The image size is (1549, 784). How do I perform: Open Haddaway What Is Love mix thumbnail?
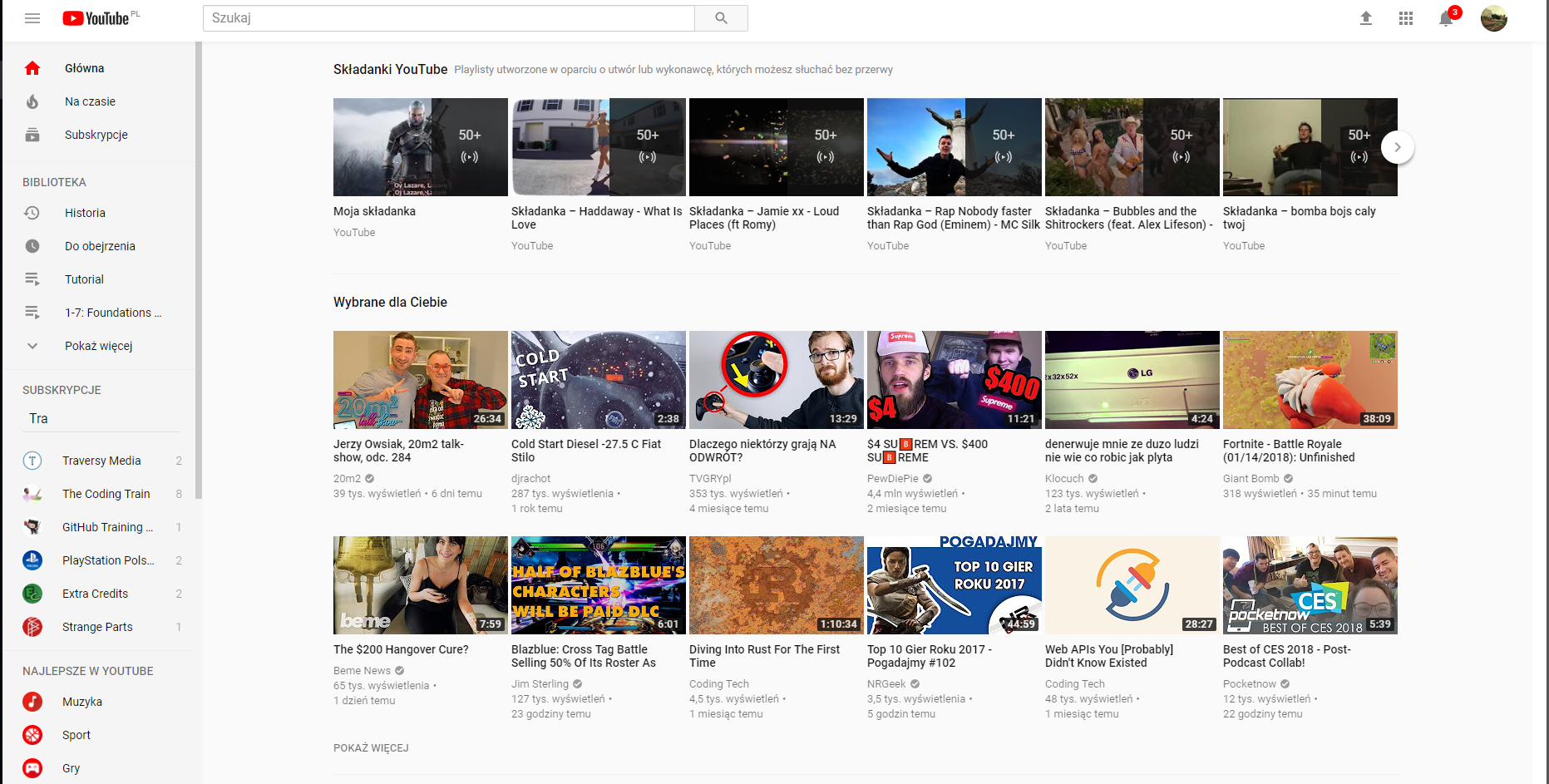click(x=599, y=147)
